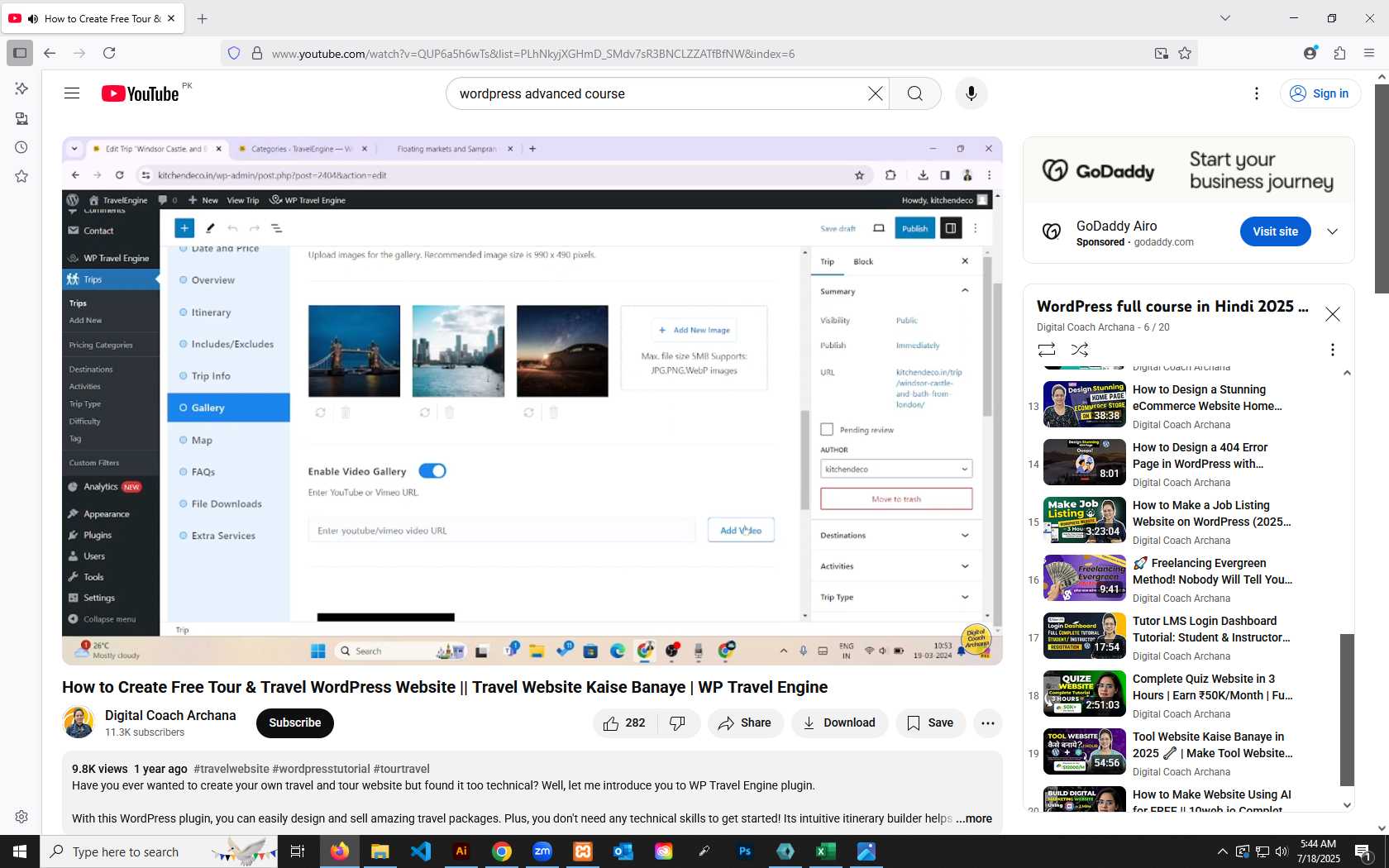
Task: Toggle playlist loop icon
Action: coord(1047,350)
